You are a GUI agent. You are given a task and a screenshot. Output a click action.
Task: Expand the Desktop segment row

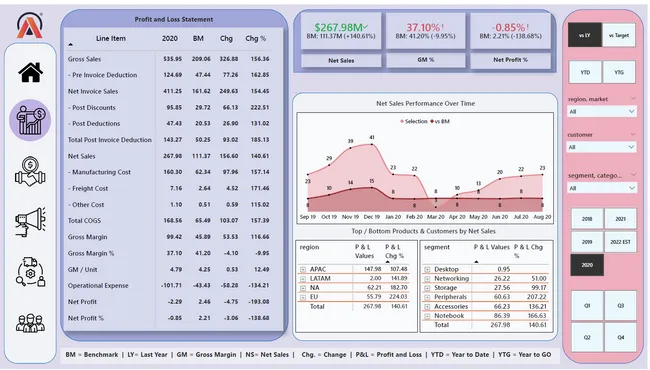pyautogui.click(x=427, y=269)
